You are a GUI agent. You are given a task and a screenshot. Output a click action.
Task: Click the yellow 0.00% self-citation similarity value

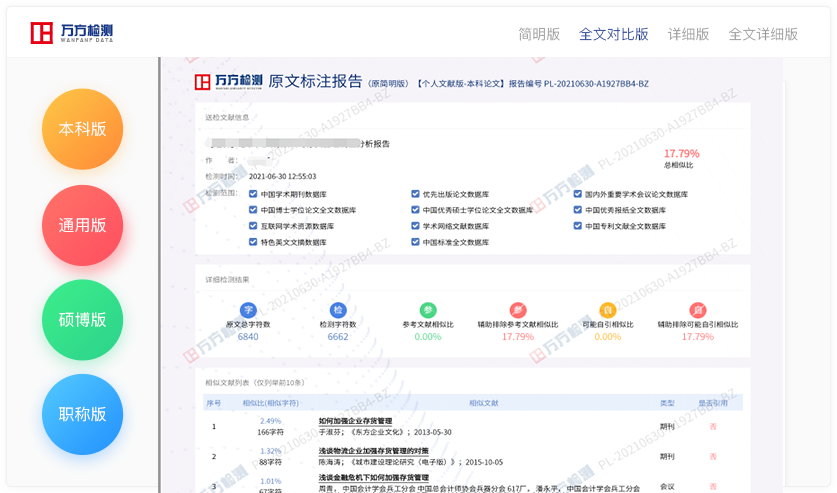click(607, 337)
